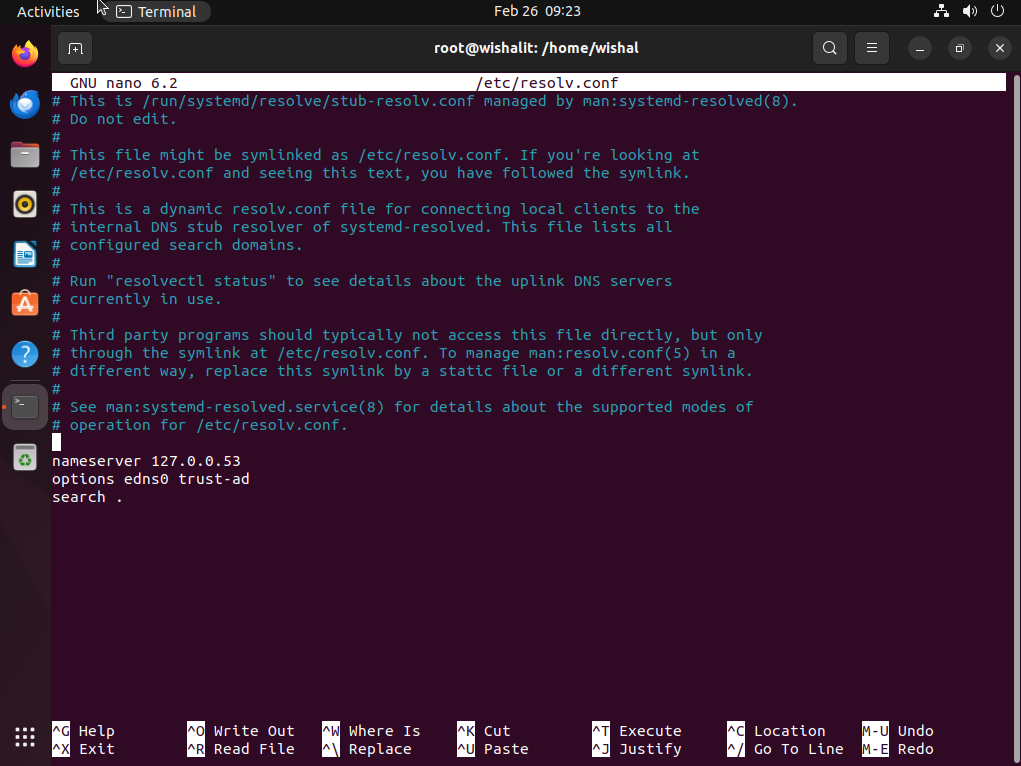Open a new terminal tab
The width and height of the screenshot is (1021, 766).
point(75,48)
